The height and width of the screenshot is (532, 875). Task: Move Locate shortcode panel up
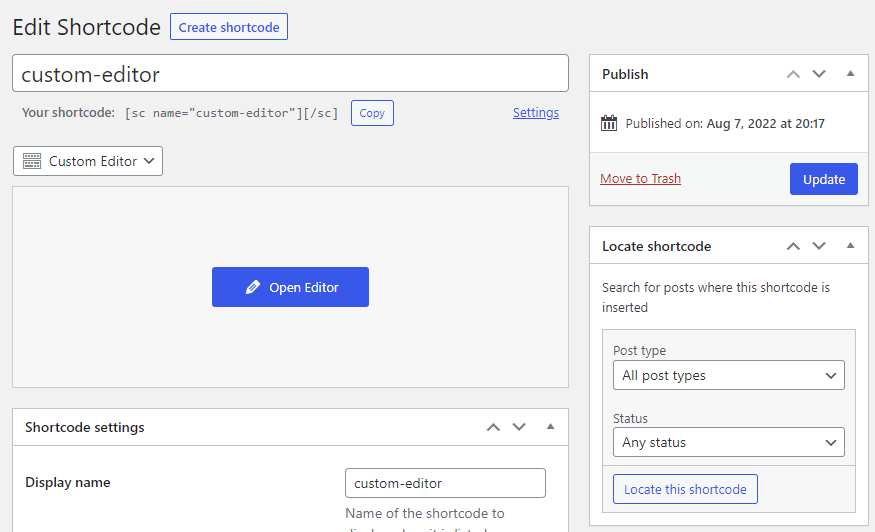click(x=793, y=246)
